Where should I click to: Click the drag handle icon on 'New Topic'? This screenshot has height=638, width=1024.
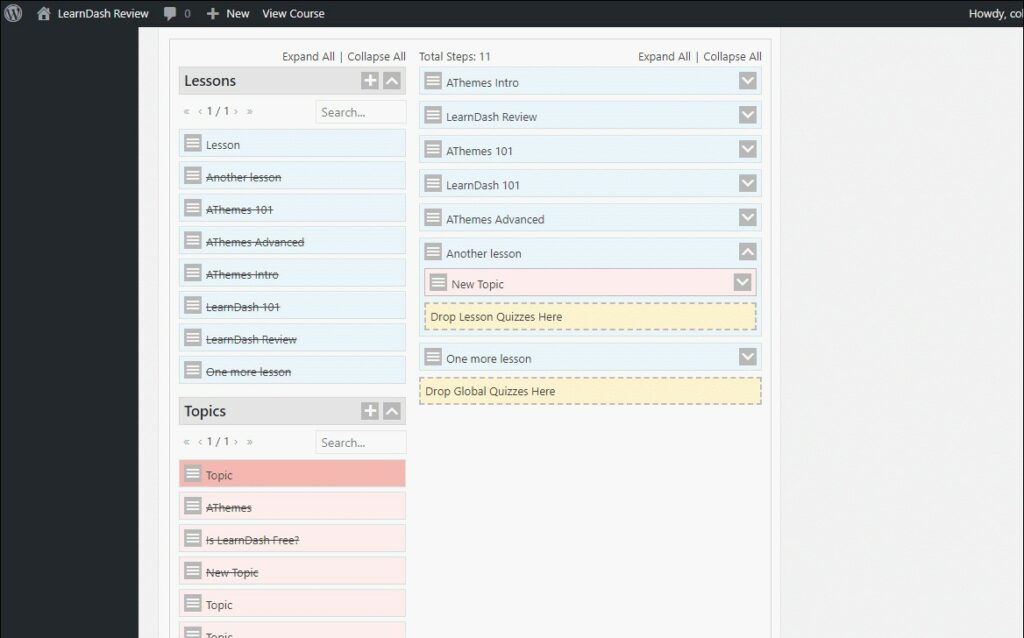tap(440, 282)
